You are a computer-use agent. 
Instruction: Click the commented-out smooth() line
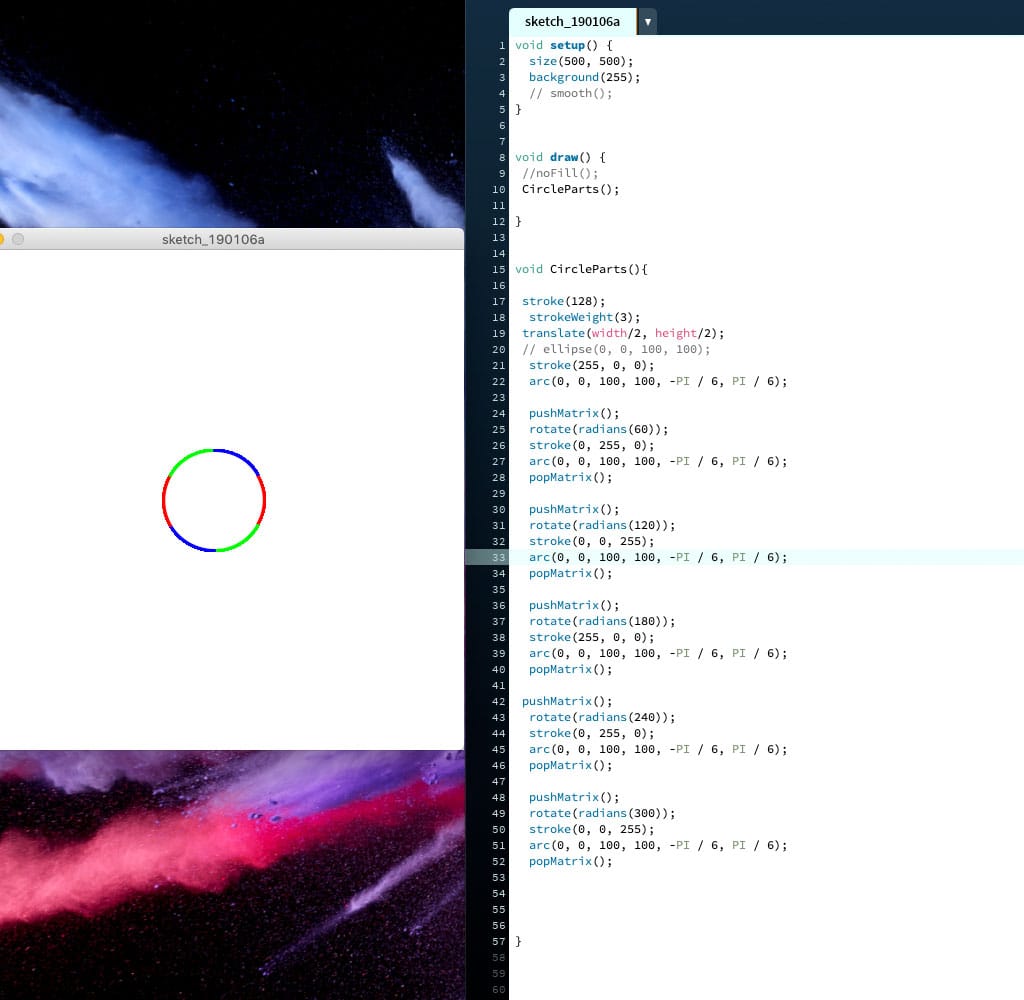tap(570, 93)
